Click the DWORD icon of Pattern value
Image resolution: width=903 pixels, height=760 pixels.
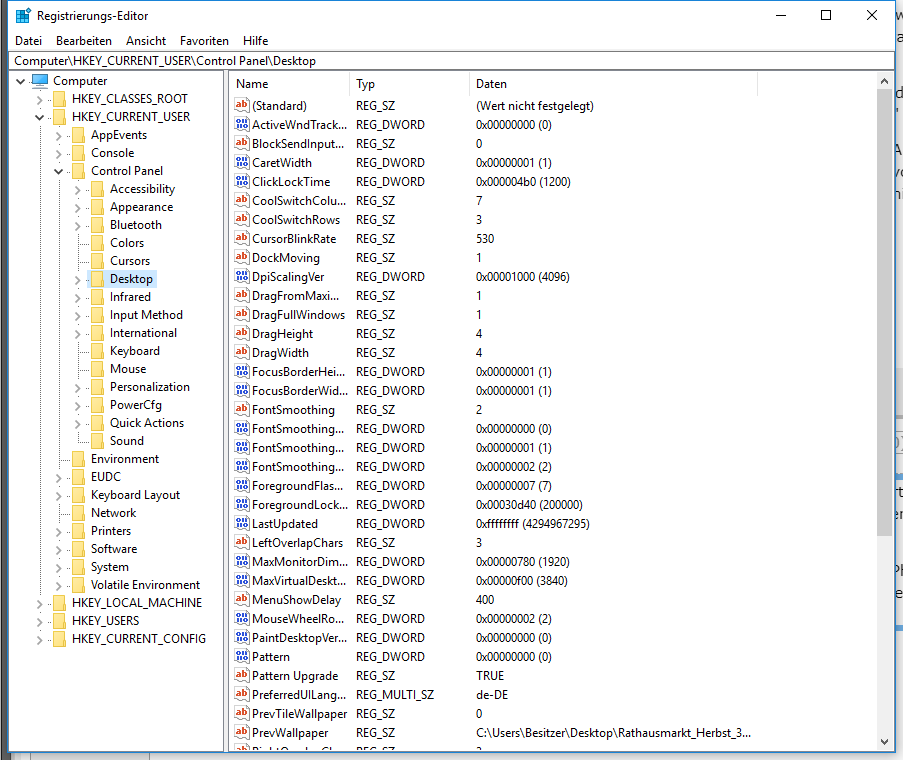click(242, 656)
